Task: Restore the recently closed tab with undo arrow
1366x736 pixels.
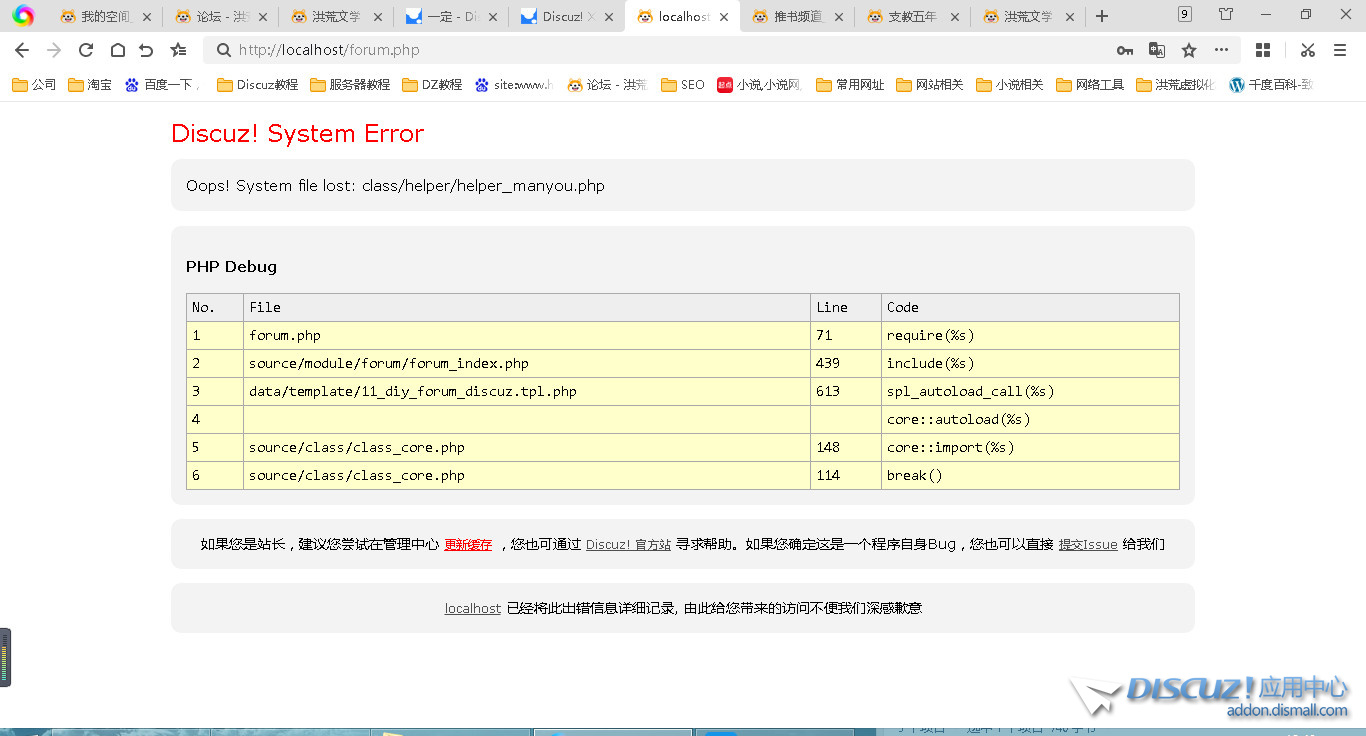Action: (x=146, y=50)
